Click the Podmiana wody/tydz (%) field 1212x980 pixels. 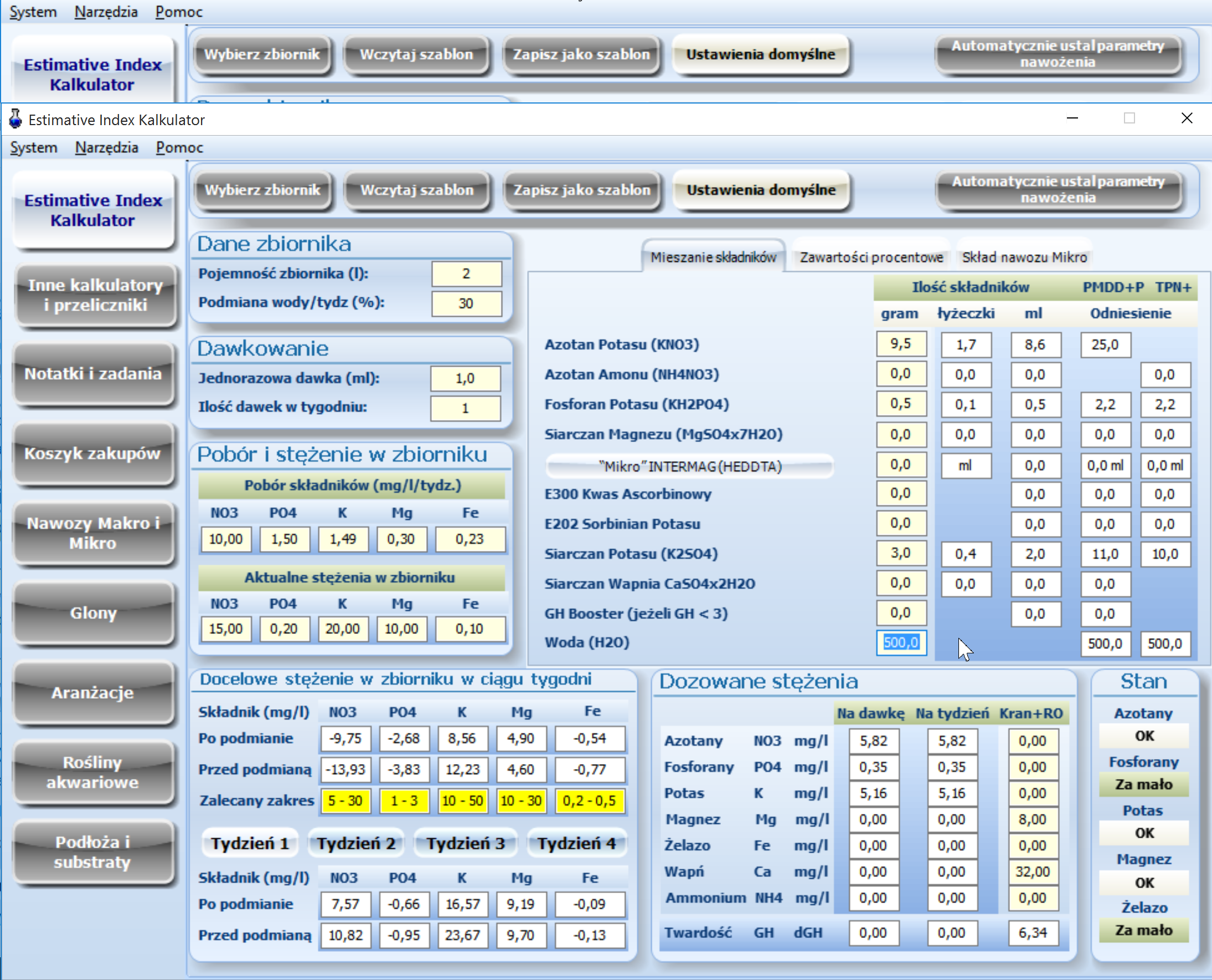466,303
